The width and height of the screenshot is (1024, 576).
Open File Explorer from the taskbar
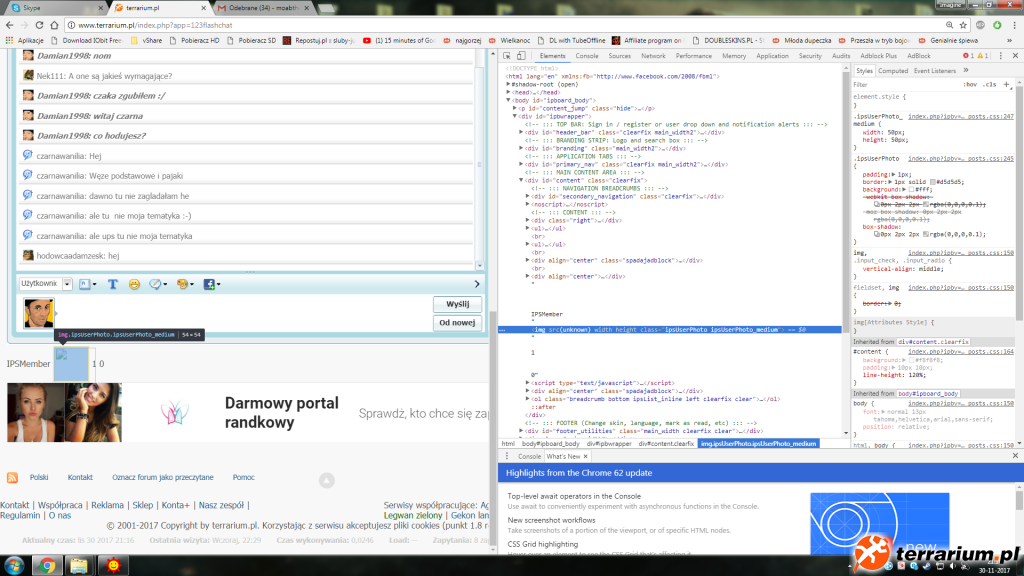point(79,566)
